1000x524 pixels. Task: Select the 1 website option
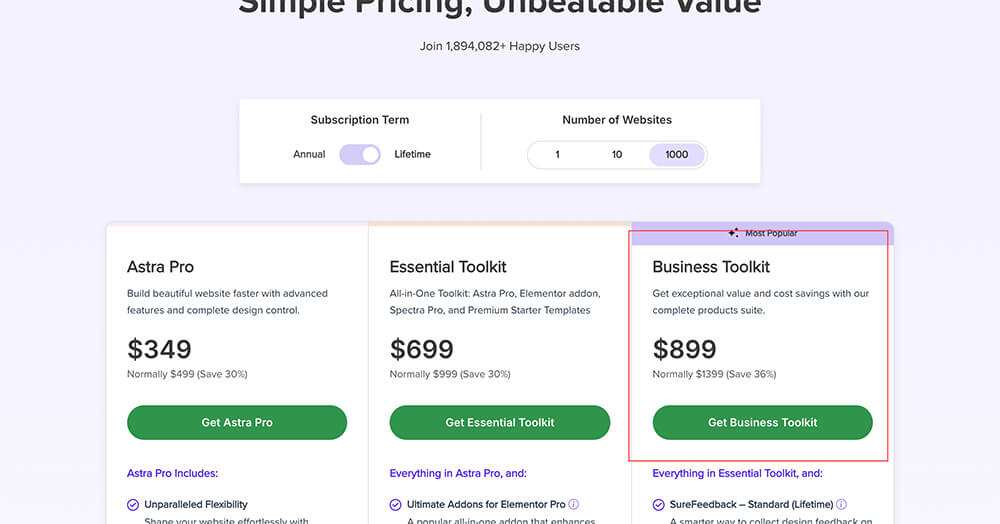557,154
